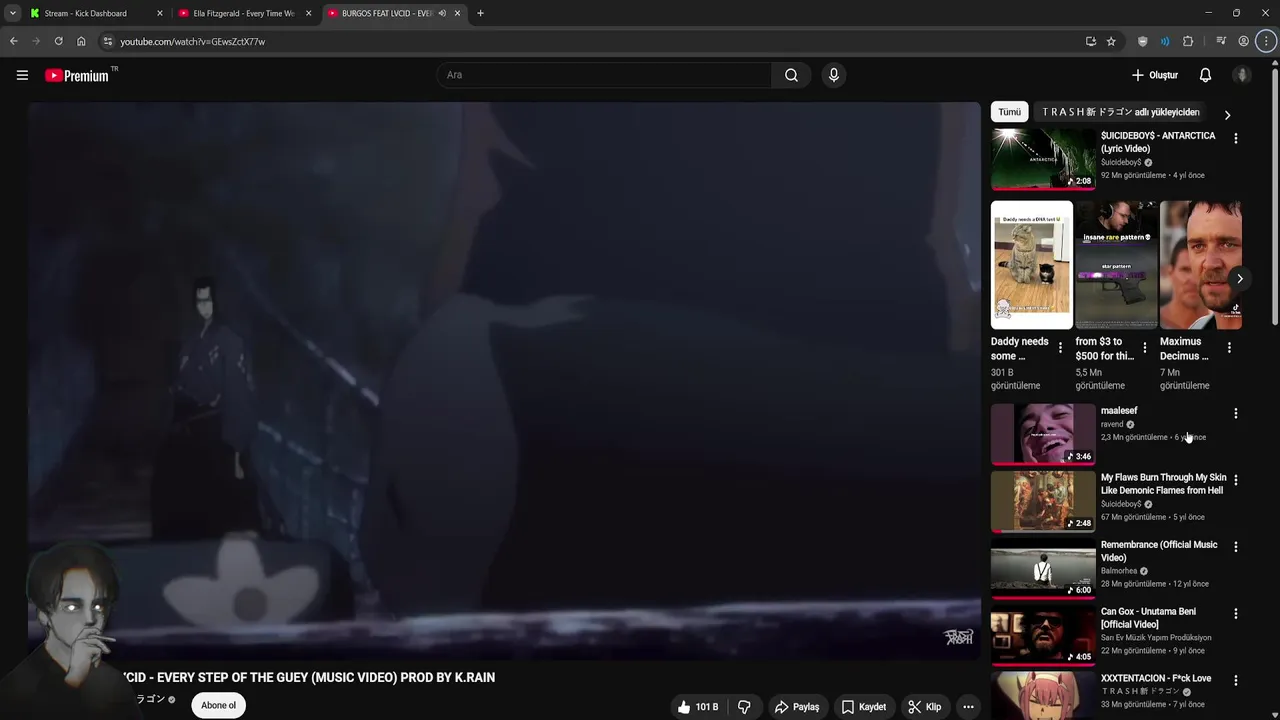Close the Ella Fitzgerald tab
The width and height of the screenshot is (1280, 720).
(308, 13)
